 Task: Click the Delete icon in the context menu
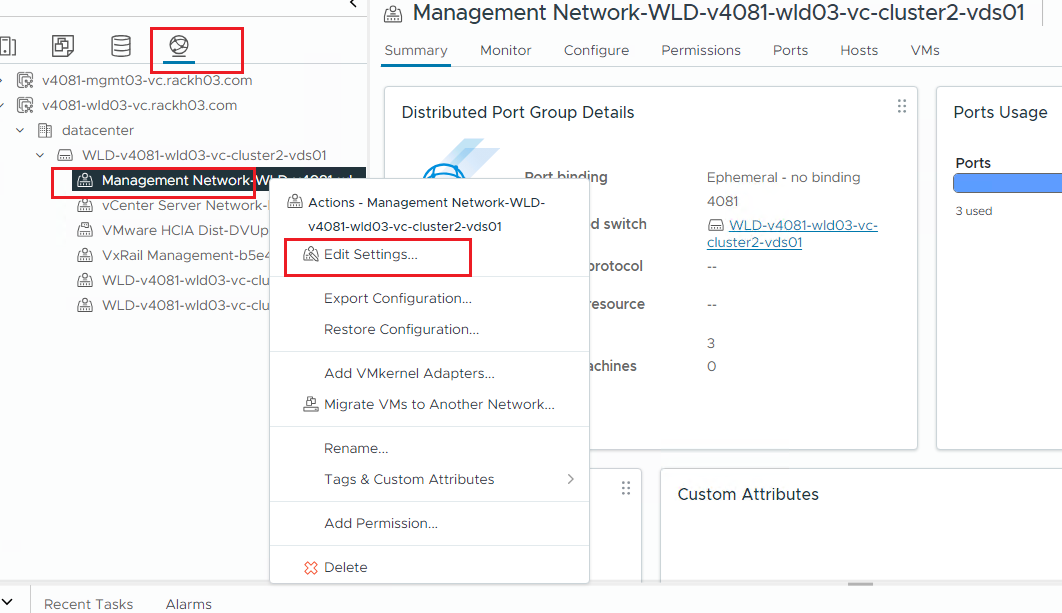click(309, 566)
